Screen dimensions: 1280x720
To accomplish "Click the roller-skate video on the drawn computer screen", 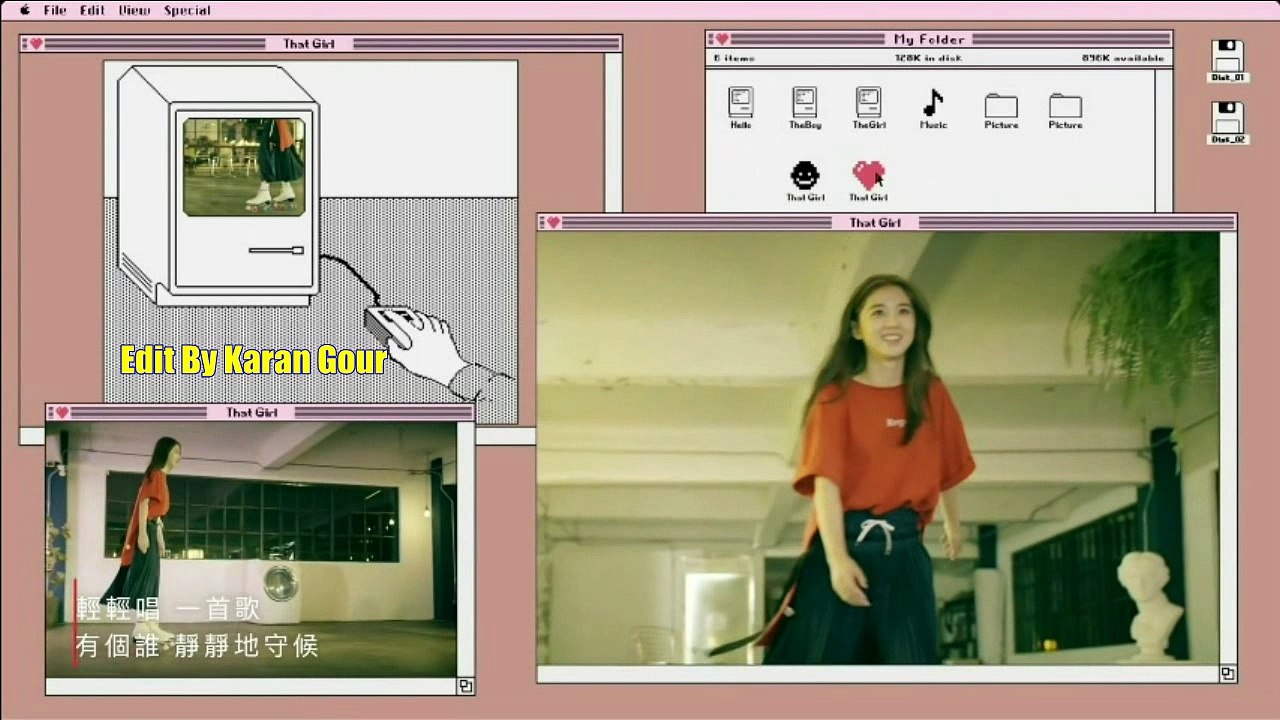I will pyautogui.click(x=244, y=166).
